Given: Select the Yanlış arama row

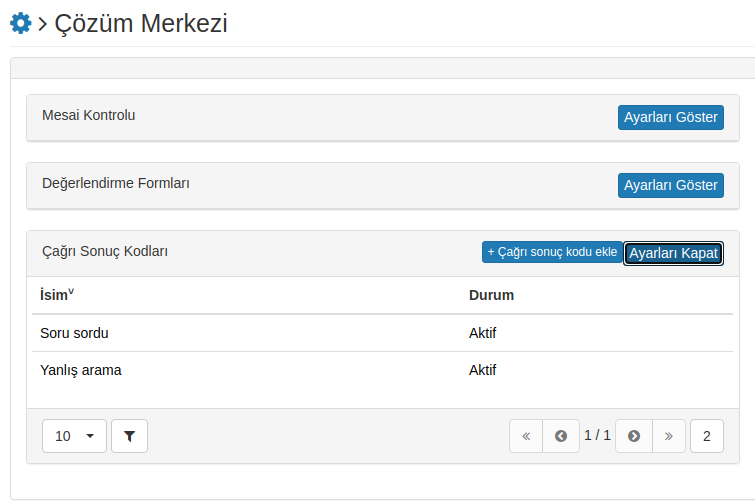Looking at the screenshot, I should click(x=382, y=370).
